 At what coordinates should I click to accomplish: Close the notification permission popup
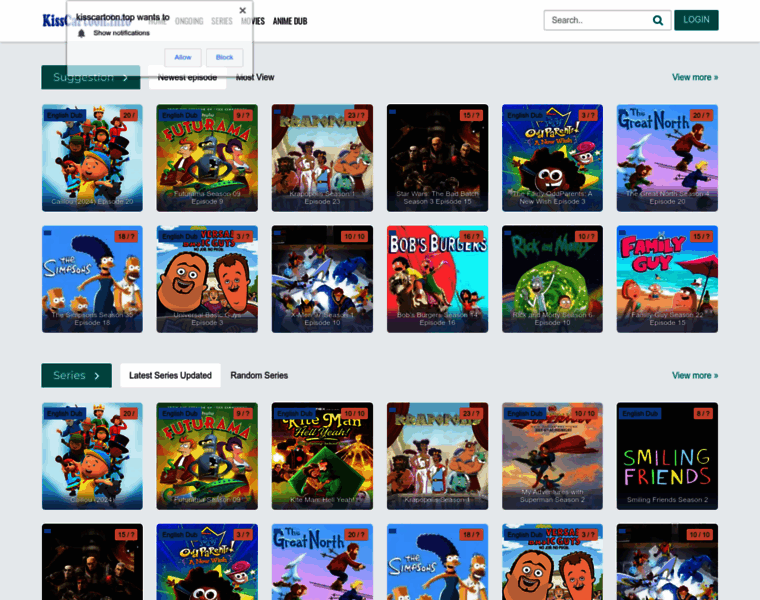[x=242, y=10]
